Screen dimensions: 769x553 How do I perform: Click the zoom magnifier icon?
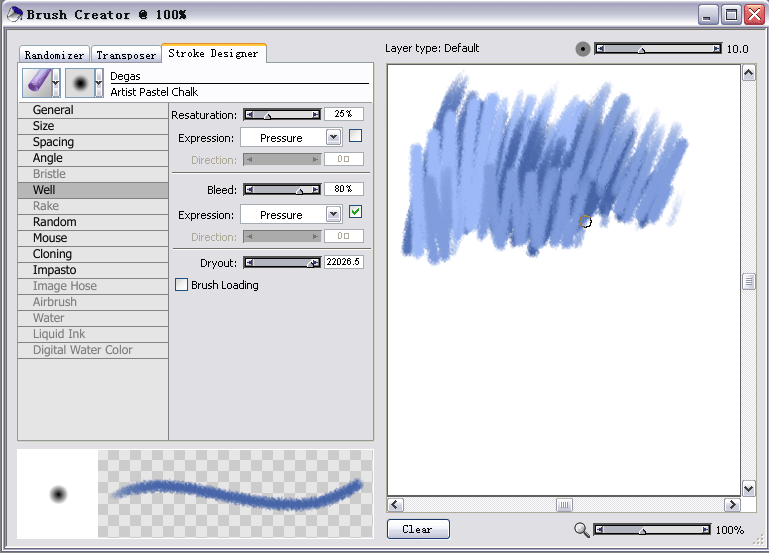[581, 529]
